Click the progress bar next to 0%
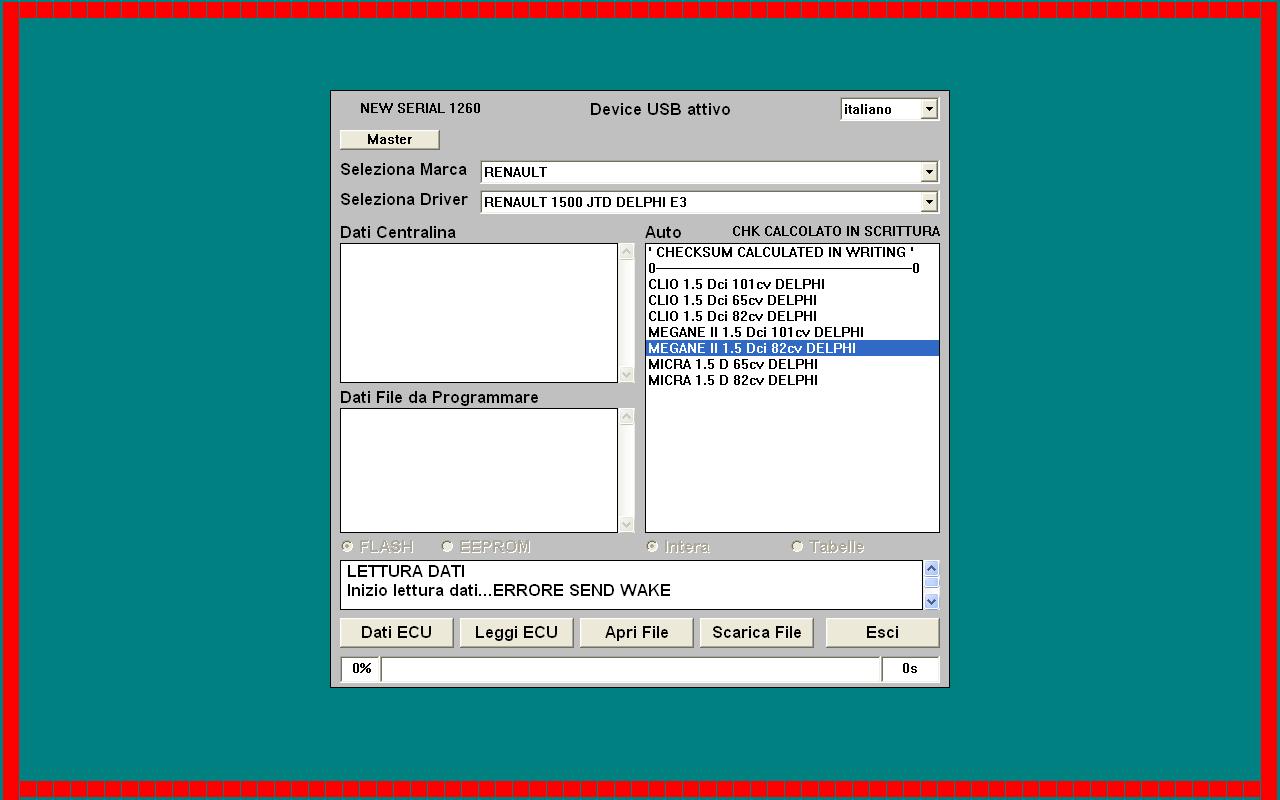Screen dimensions: 1280x800 630,669
